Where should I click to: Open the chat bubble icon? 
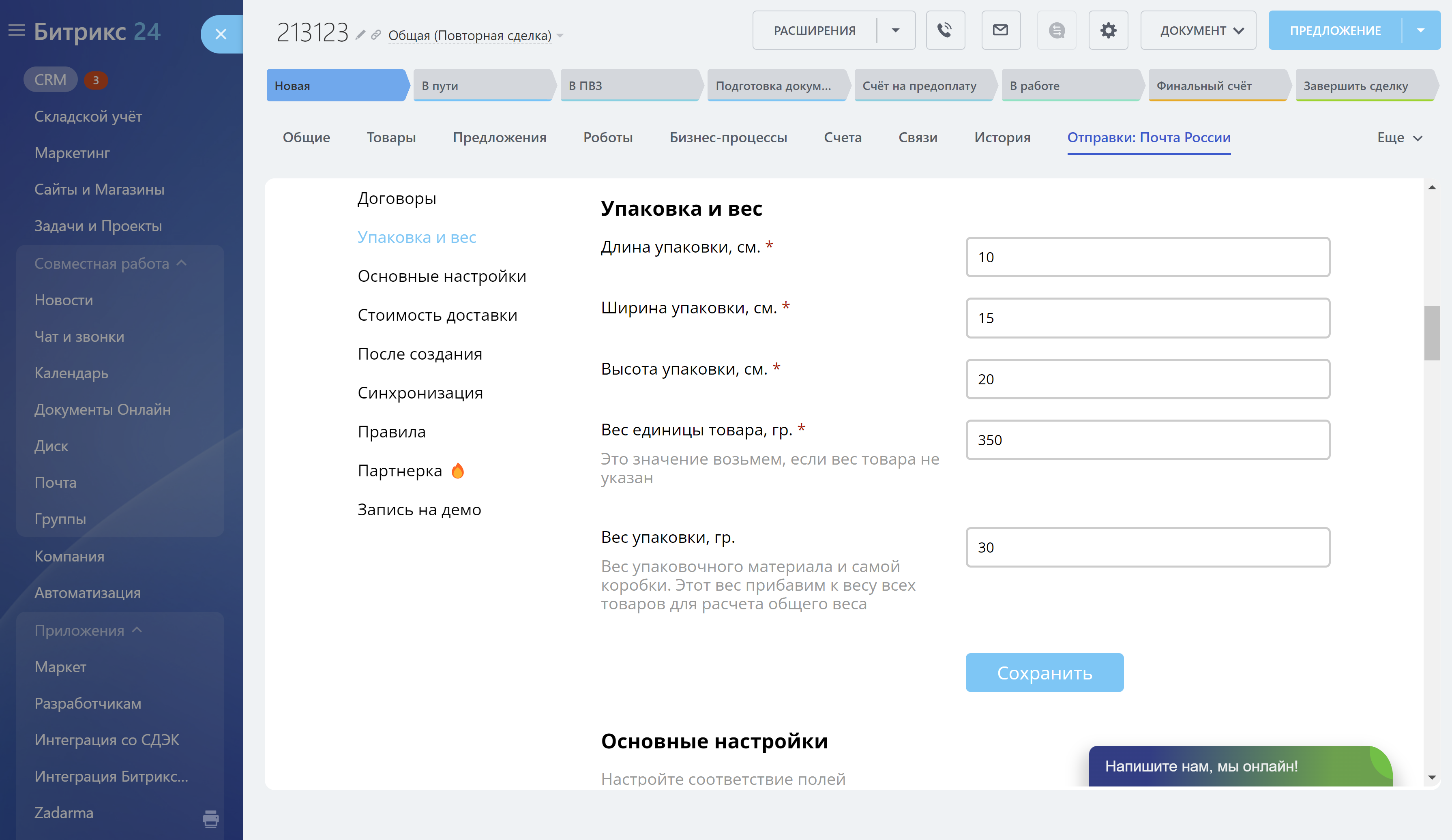click(x=1057, y=30)
